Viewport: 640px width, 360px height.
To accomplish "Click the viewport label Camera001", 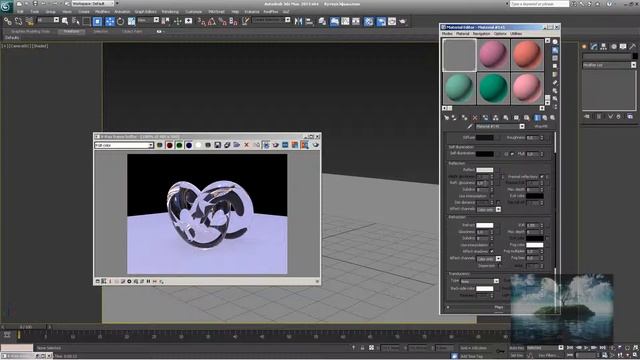I will coord(19,46).
